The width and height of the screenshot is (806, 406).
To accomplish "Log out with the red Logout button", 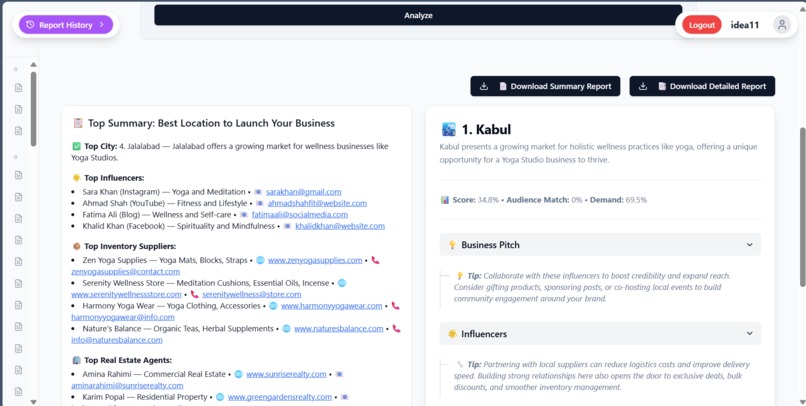I will point(702,25).
